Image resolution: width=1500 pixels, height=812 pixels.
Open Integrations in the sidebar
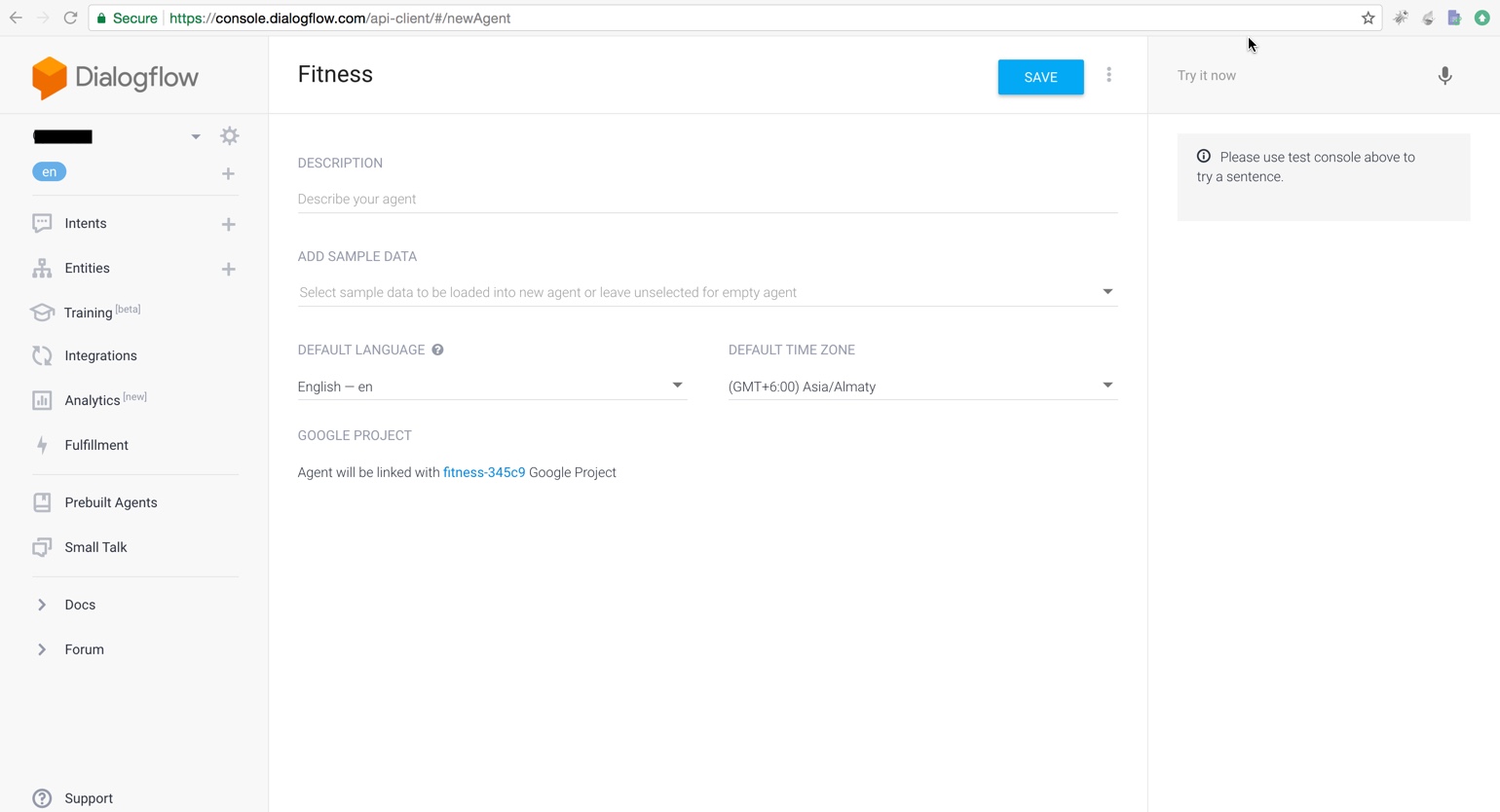click(100, 355)
